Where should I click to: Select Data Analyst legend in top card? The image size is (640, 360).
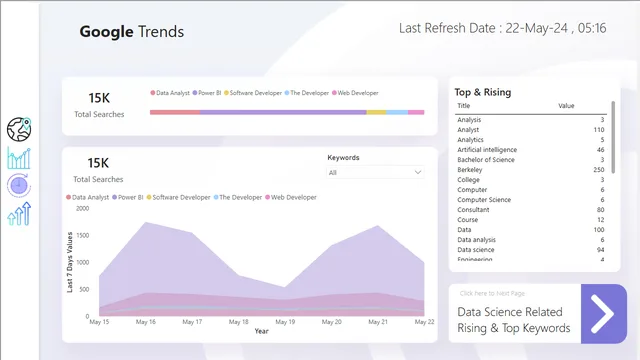point(170,93)
